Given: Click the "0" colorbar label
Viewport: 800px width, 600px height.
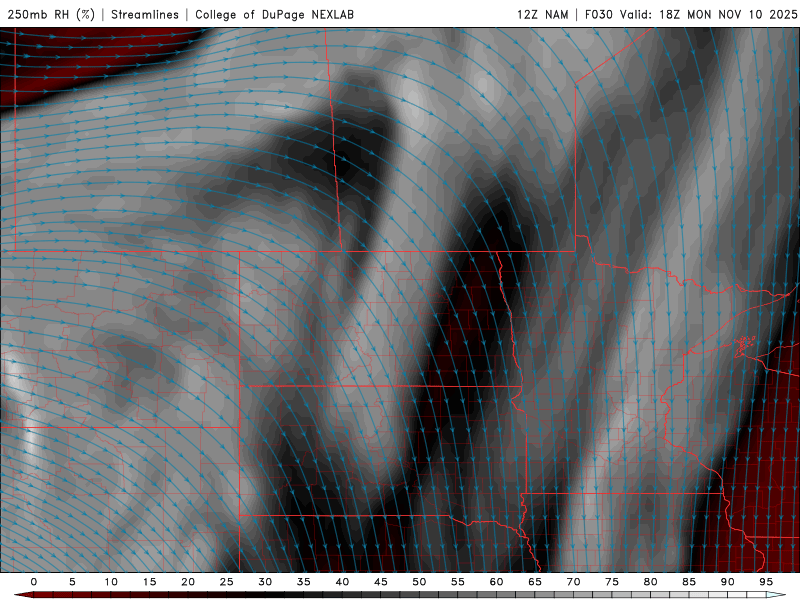Looking at the screenshot, I should pos(34,582).
